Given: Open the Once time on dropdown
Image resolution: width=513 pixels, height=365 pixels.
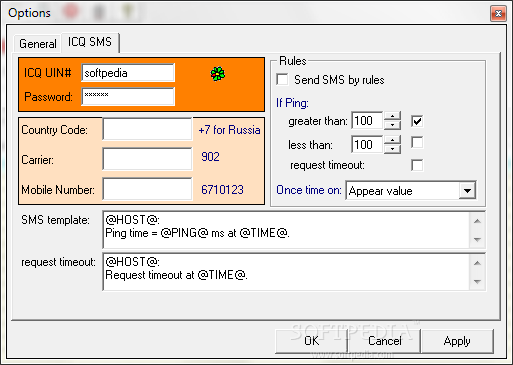Looking at the screenshot, I should pyautogui.click(x=467, y=191).
